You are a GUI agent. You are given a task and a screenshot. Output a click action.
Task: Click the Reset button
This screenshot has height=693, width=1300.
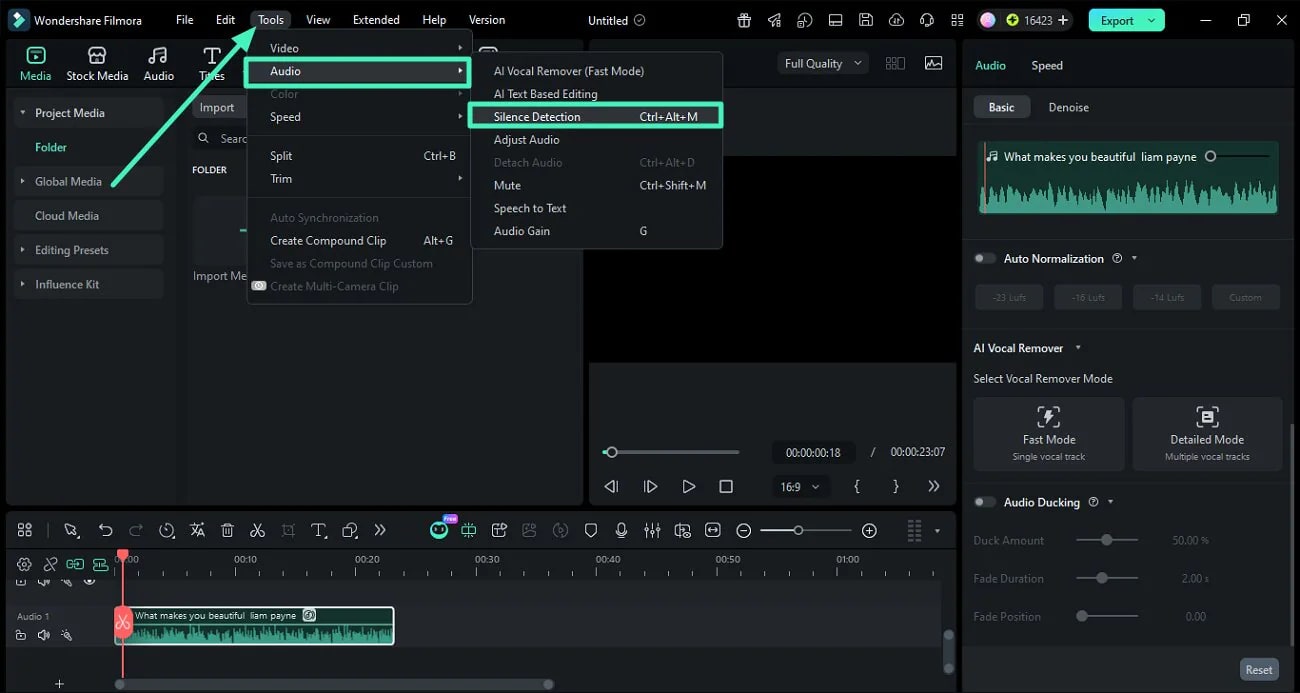1259,670
